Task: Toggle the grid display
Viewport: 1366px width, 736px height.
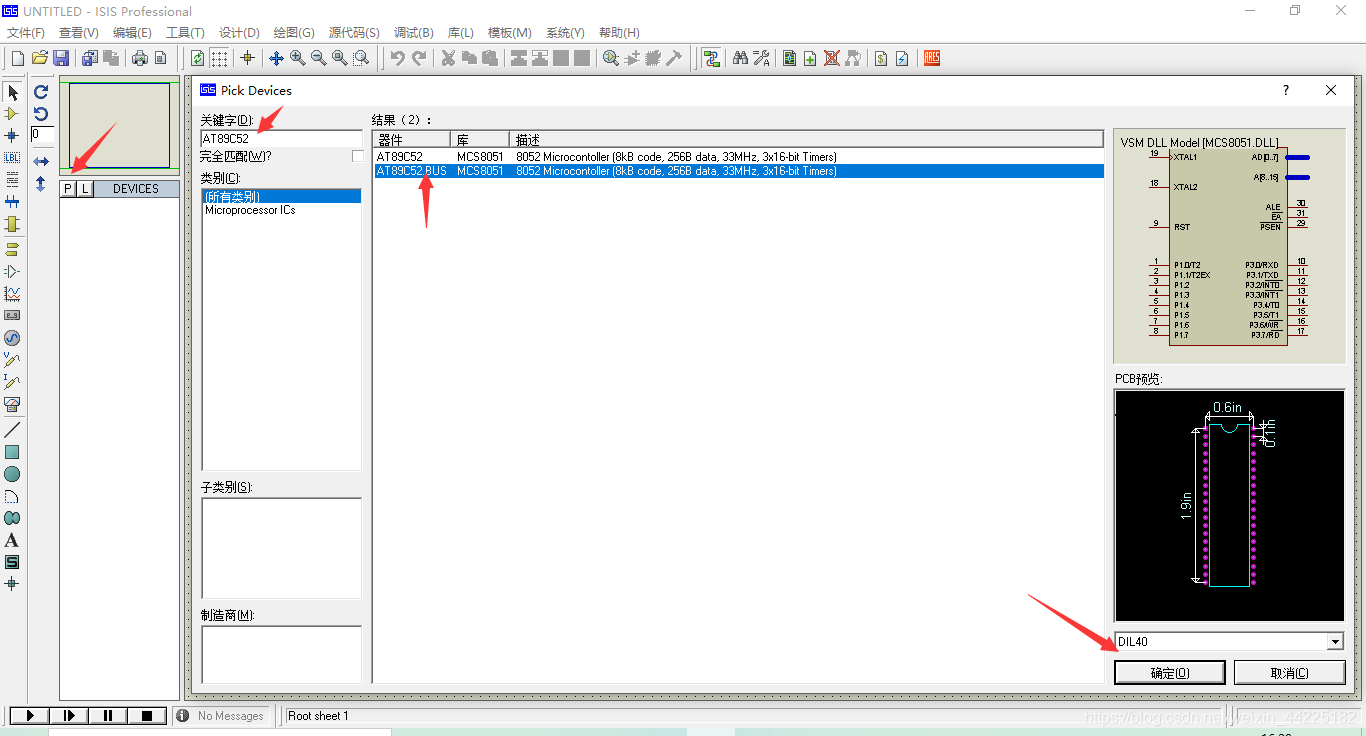Action: [219, 58]
